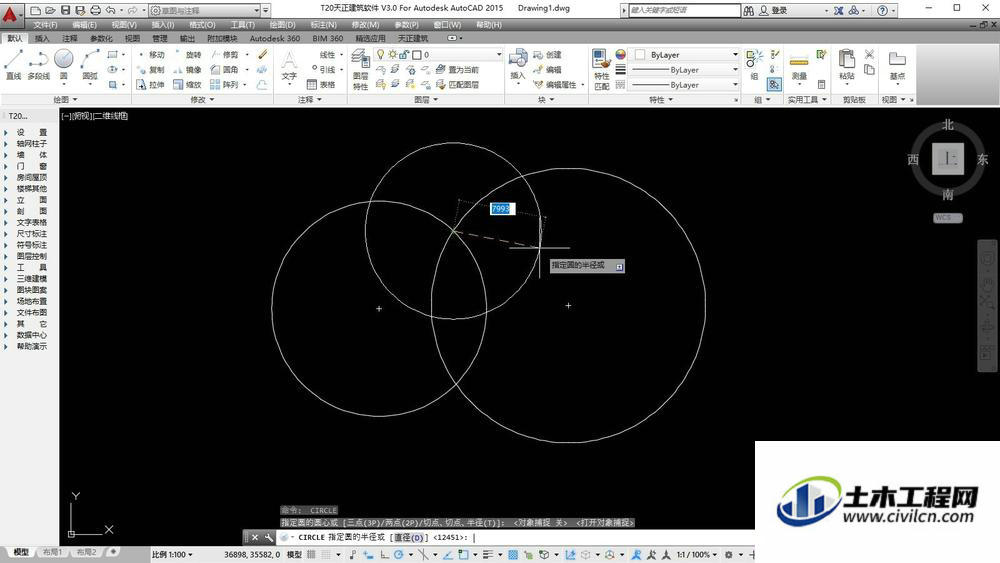
Task: Expand the 修改 (Modify) panel
Action: pyautogui.click(x=202, y=99)
